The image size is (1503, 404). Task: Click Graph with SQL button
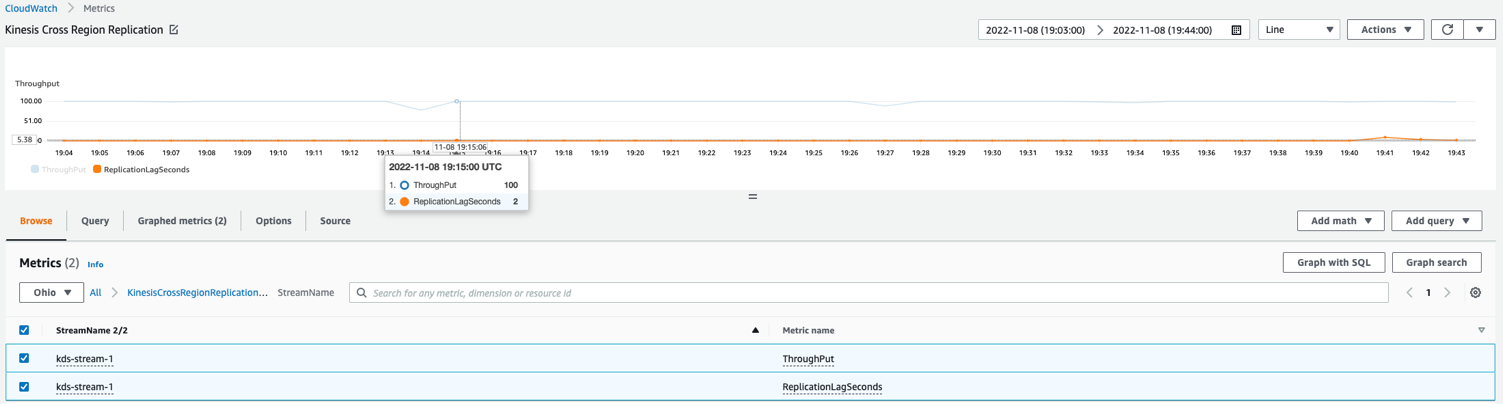click(x=1334, y=262)
